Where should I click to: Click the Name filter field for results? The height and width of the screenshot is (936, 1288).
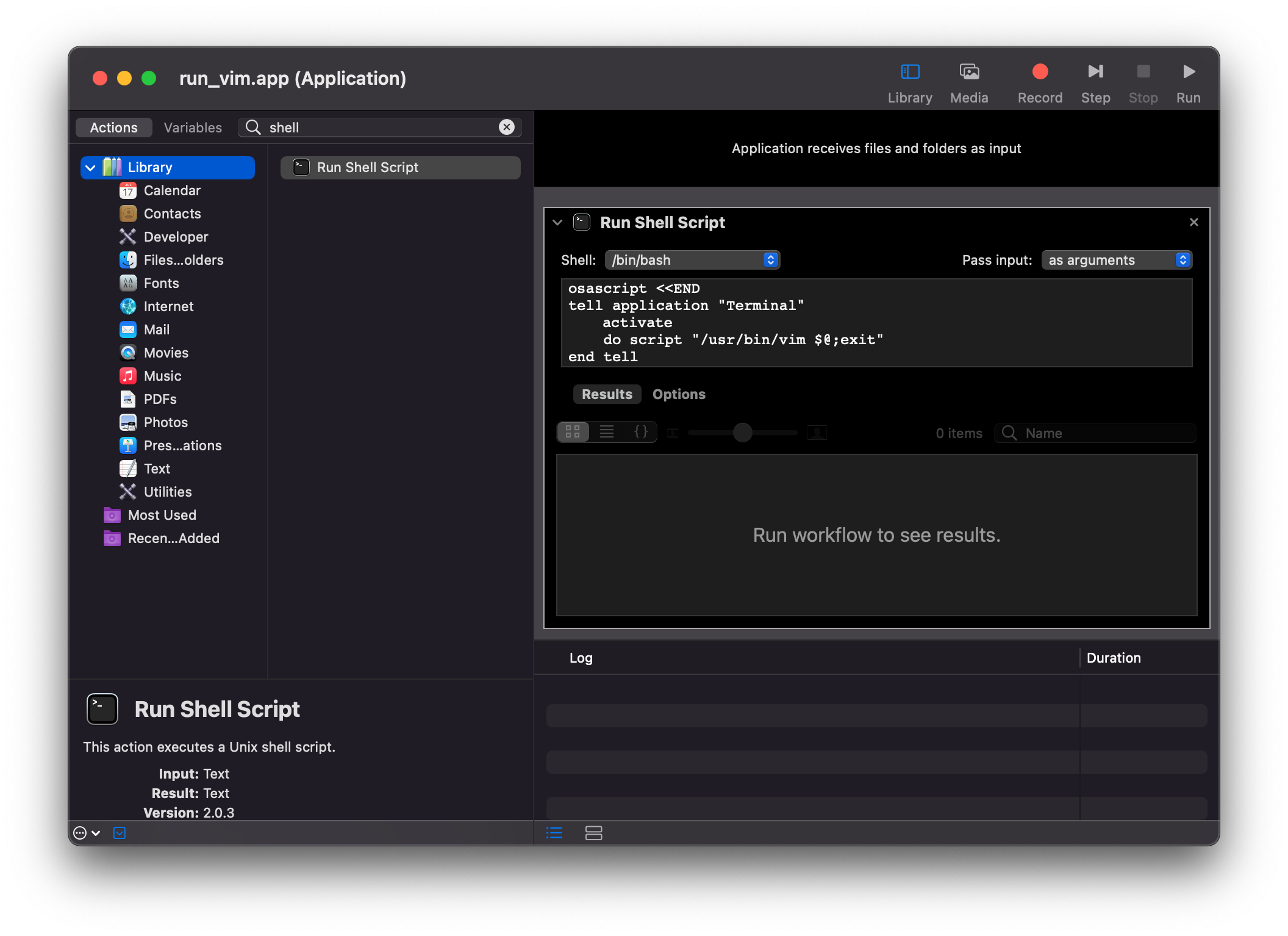tap(1094, 433)
